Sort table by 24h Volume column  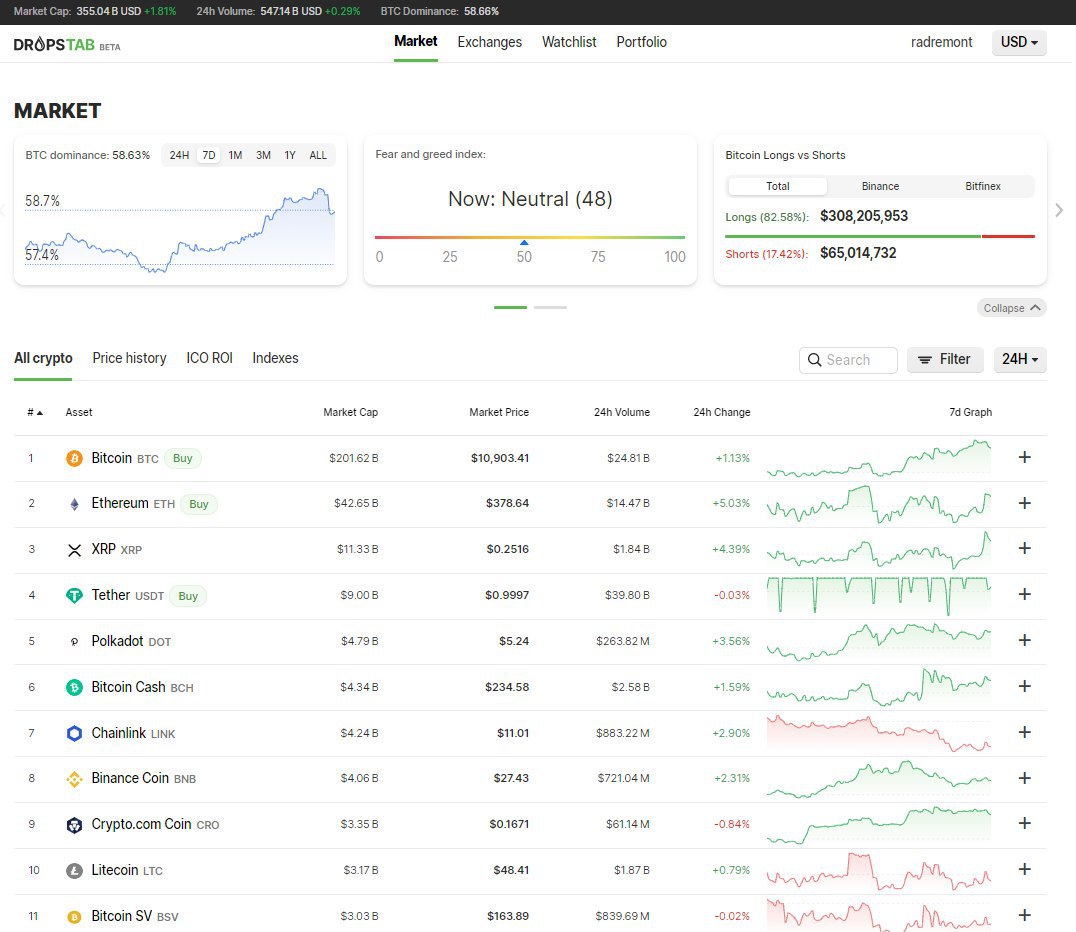pyautogui.click(x=622, y=412)
